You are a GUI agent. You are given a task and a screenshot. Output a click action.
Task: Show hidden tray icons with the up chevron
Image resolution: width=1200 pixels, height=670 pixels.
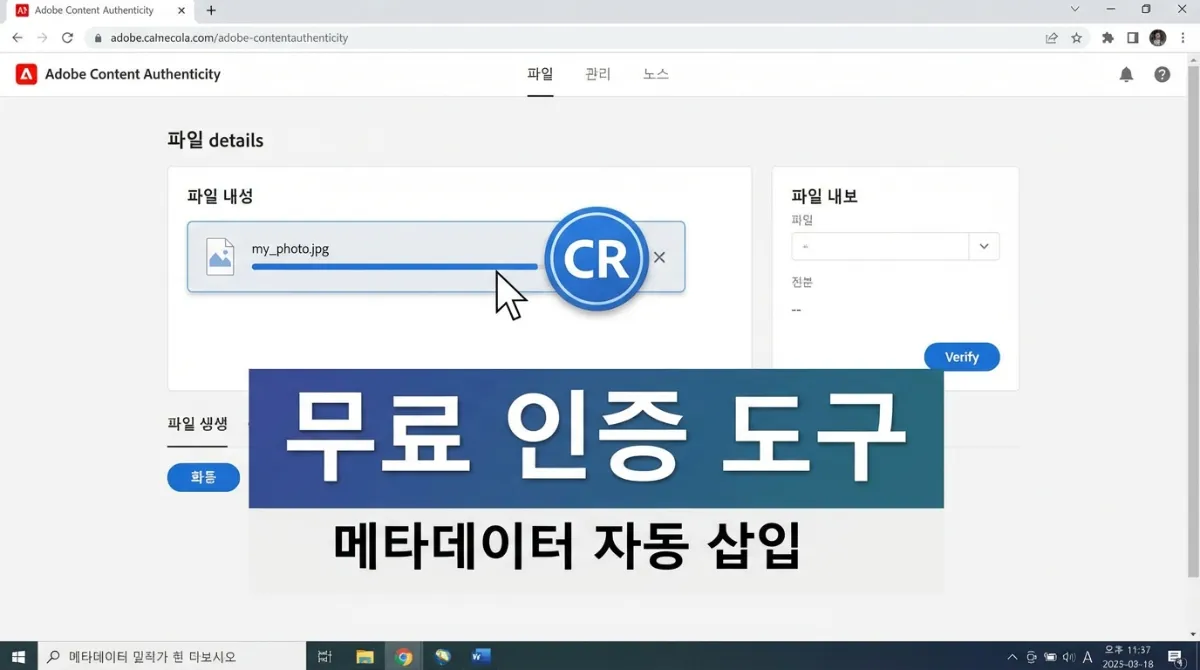pyautogui.click(x=1013, y=656)
